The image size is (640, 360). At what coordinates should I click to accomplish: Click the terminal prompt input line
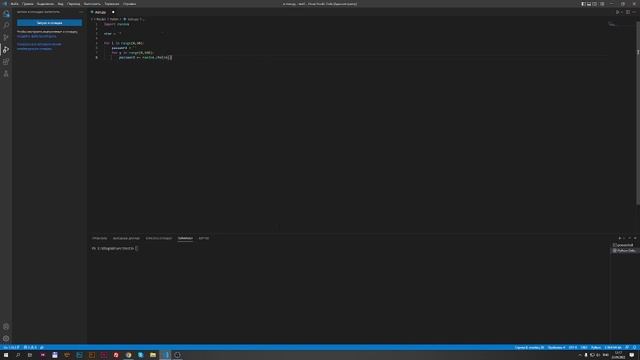coord(114,248)
